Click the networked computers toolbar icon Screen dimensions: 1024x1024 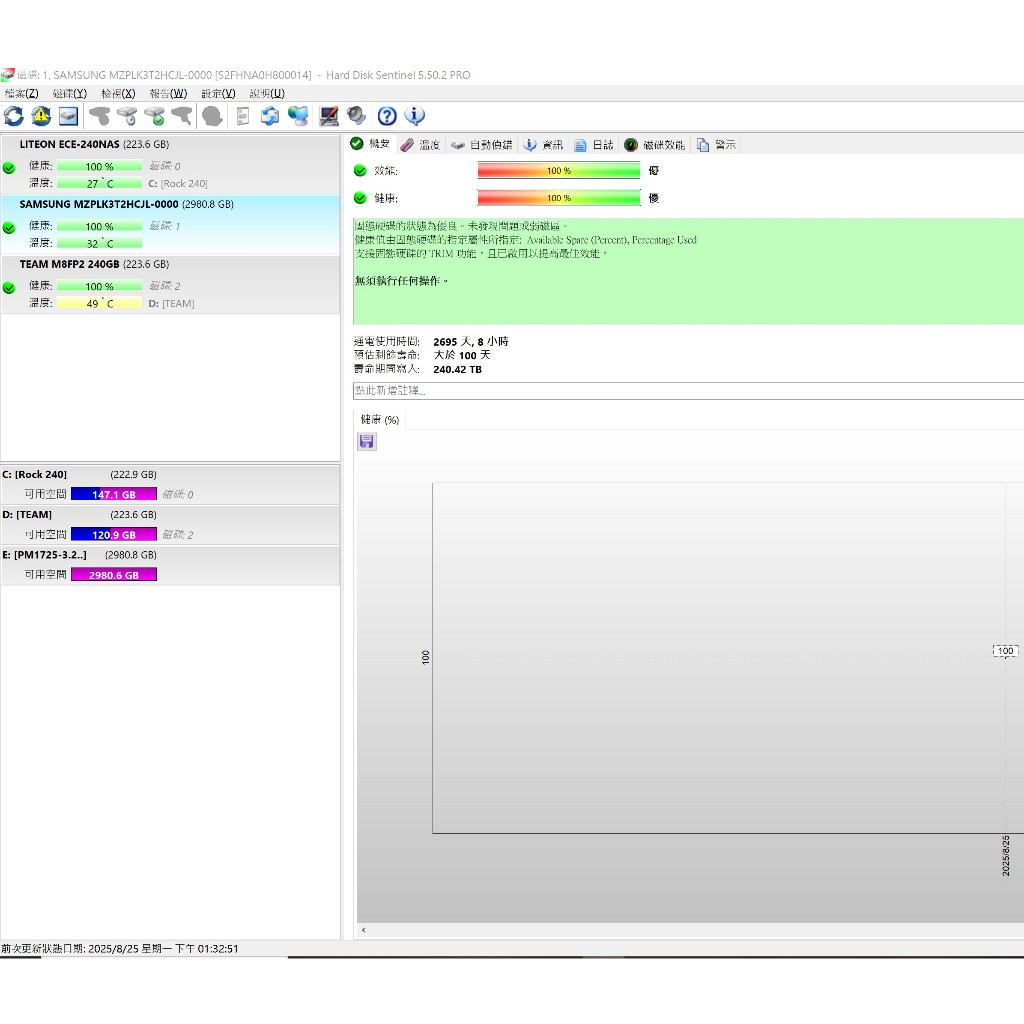click(298, 116)
